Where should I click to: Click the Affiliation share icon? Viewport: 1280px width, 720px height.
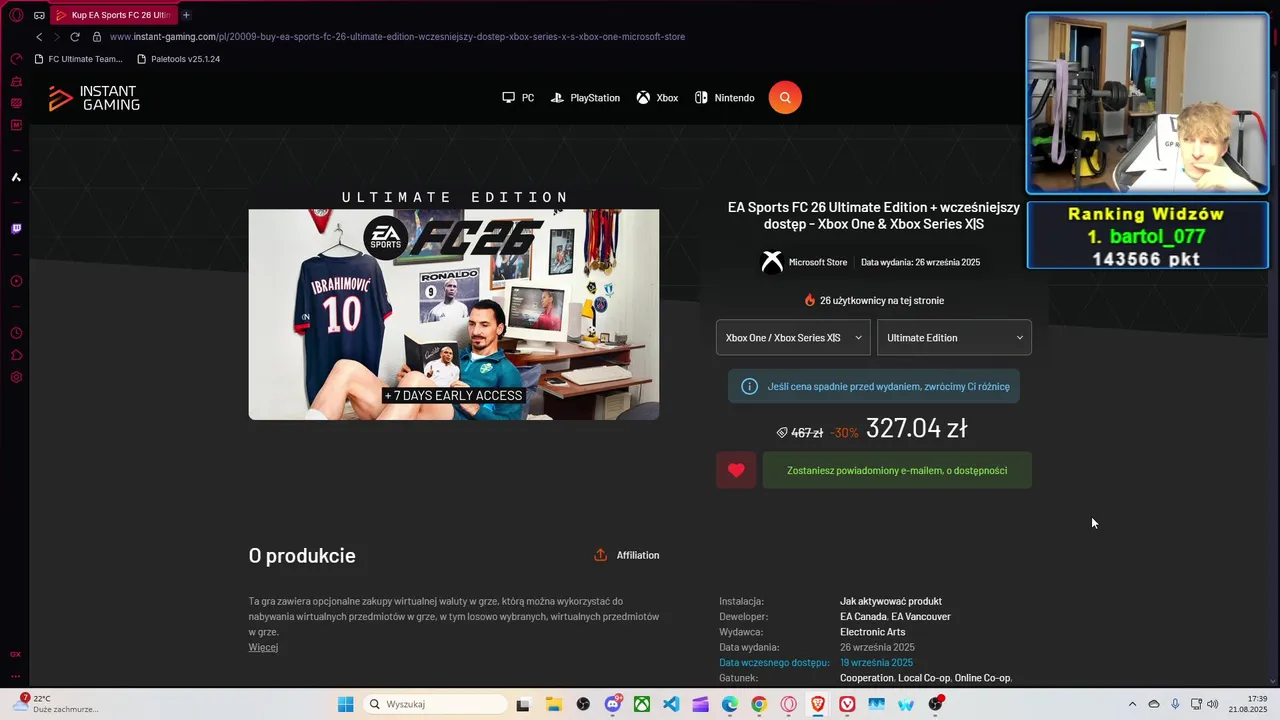click(600, 555)
